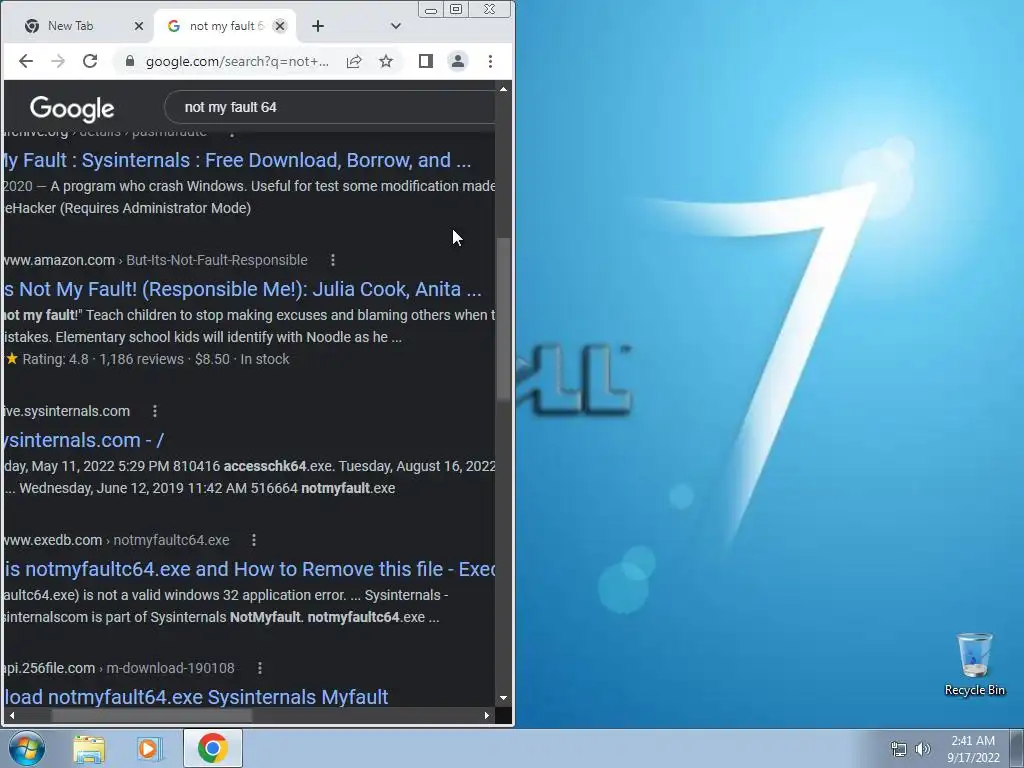The width and height of the screenshot is (1024, 768).
Task: Bookmark this page with the star icon
Action: click(x=386, y=61)
